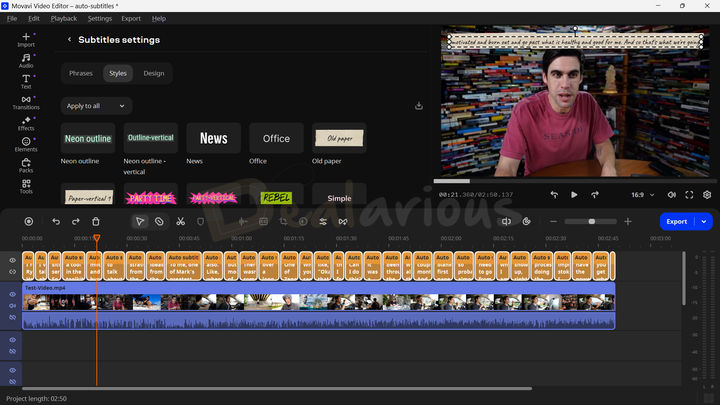Viewport: 720px width, 405px height.
Task: Click the Export button
Action: [677, 221]
